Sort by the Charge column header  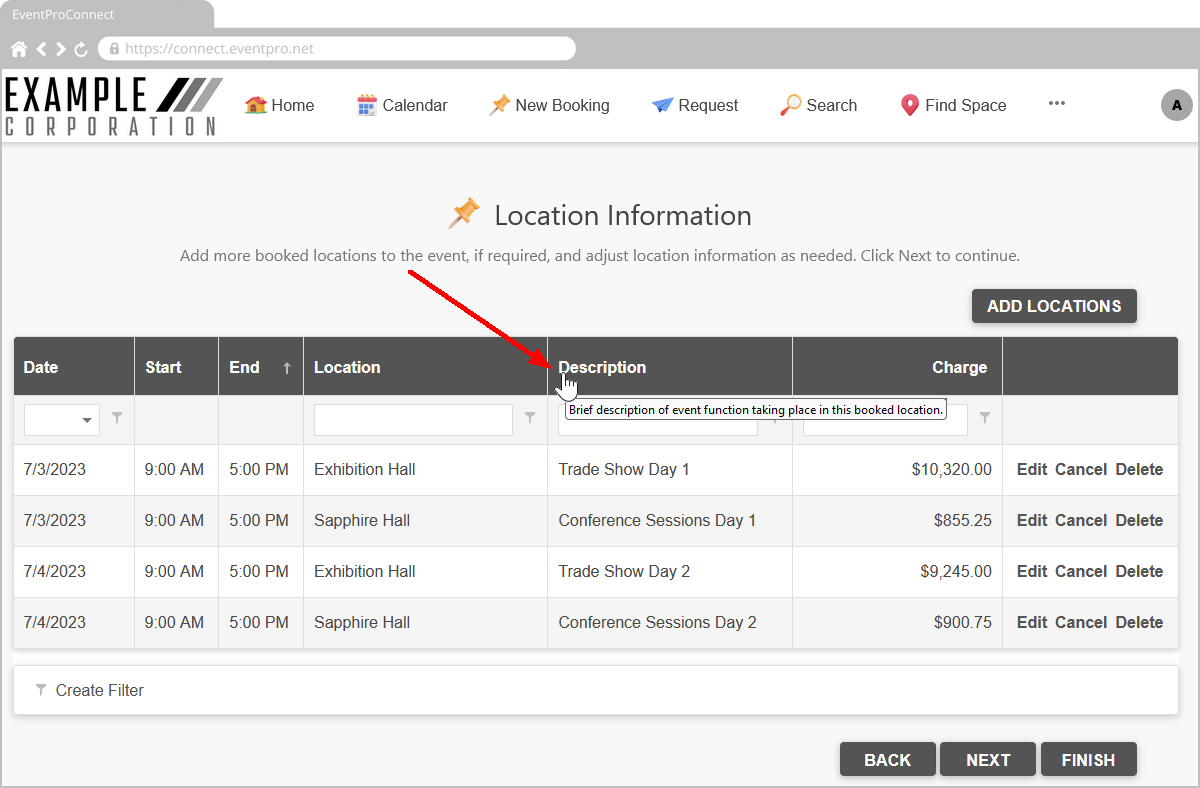[897, 367]
